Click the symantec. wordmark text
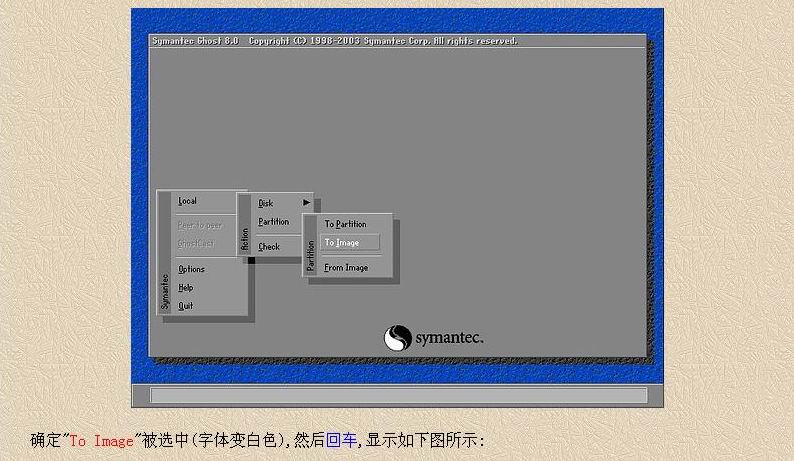 pos(450,338)
